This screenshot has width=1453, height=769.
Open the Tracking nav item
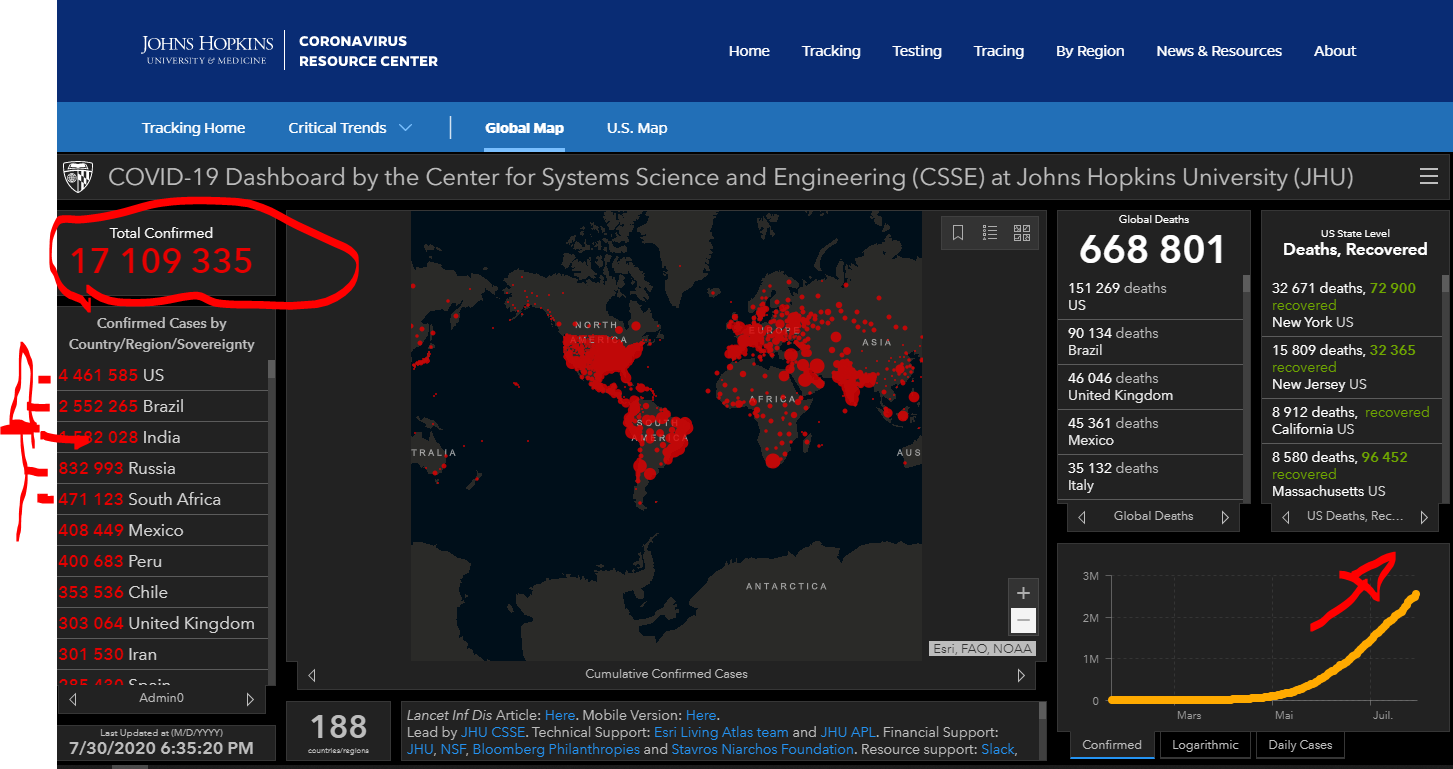(x=831, y=51)
